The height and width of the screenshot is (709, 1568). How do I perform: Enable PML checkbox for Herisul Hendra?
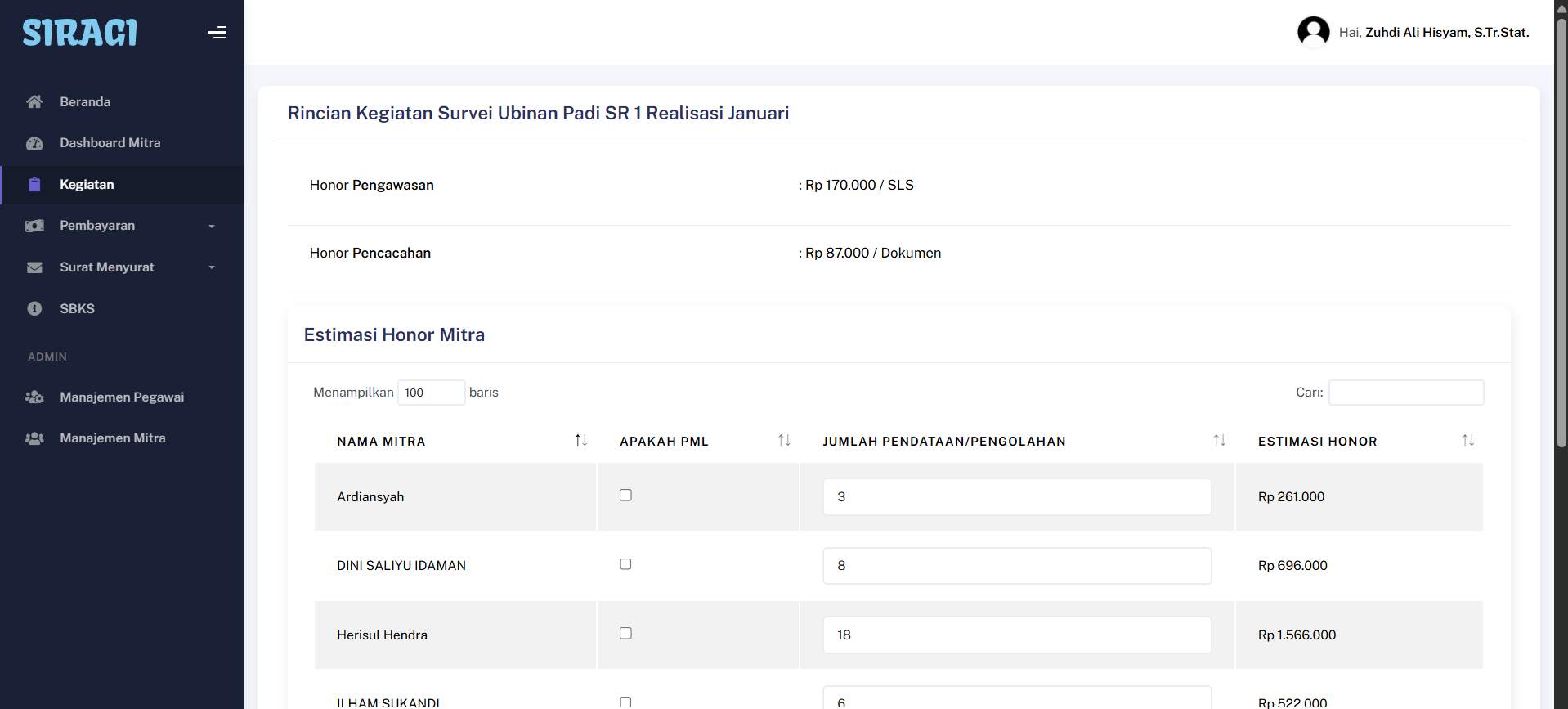pyautogui.click(x=625, y=633)
